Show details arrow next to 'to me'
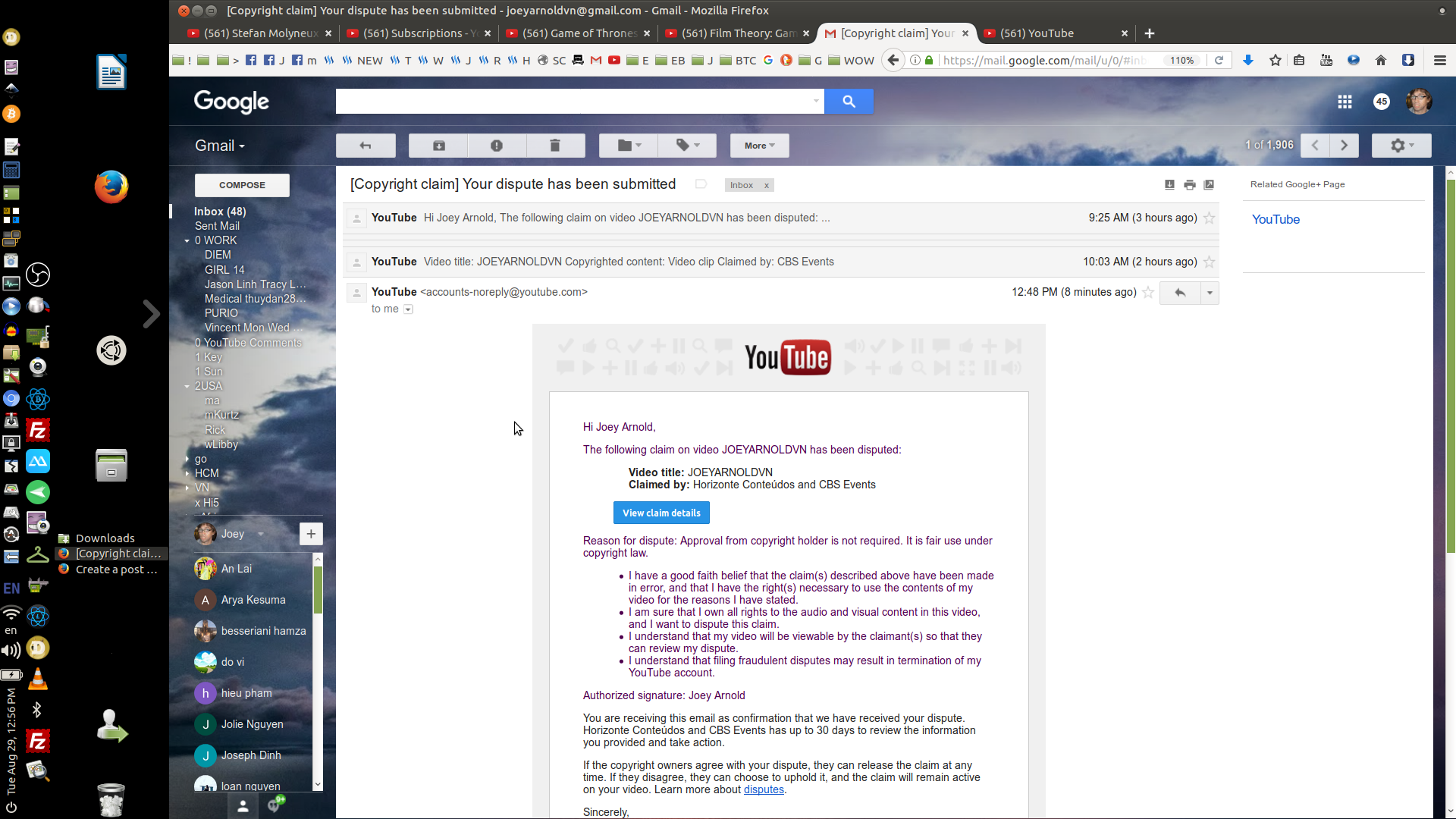The width and height of the screenshot is (1456, 819). pyautogui.click(x=408, y=309)
